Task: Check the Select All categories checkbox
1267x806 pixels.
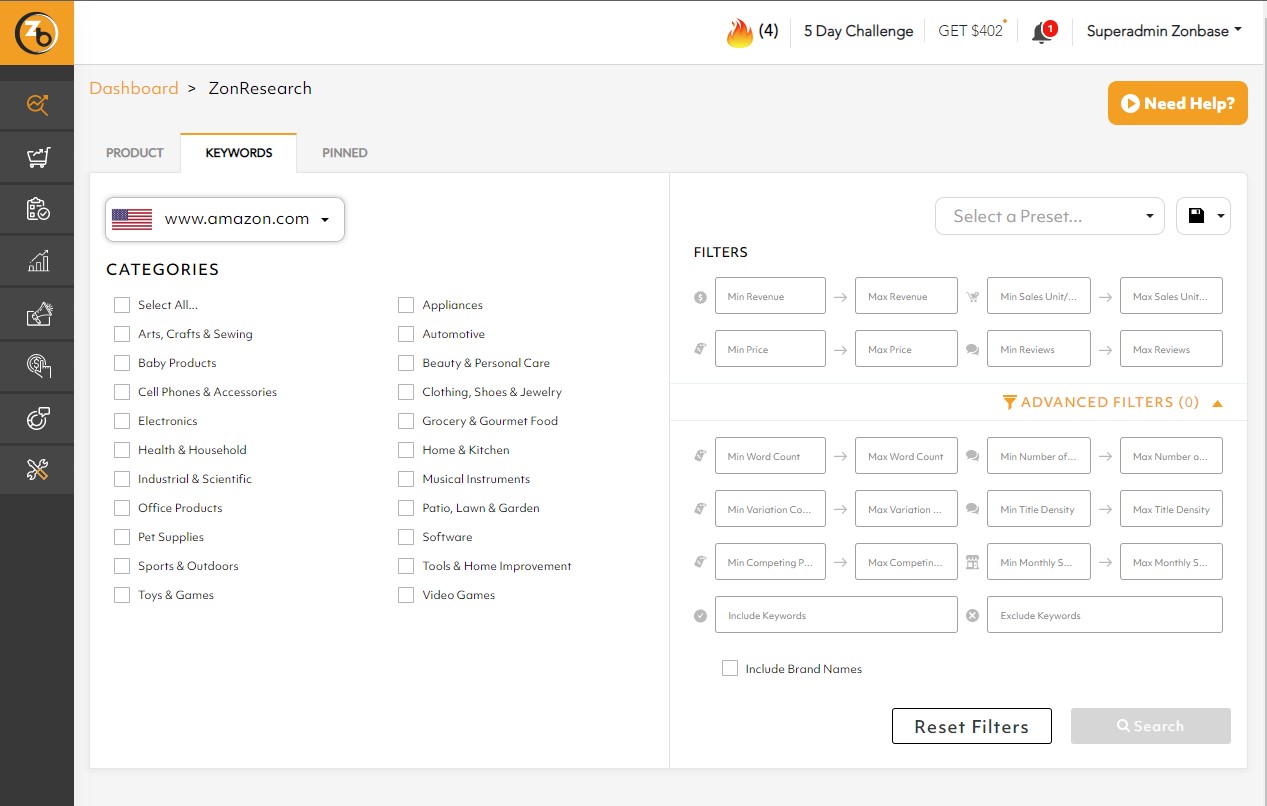Action: 122,304
